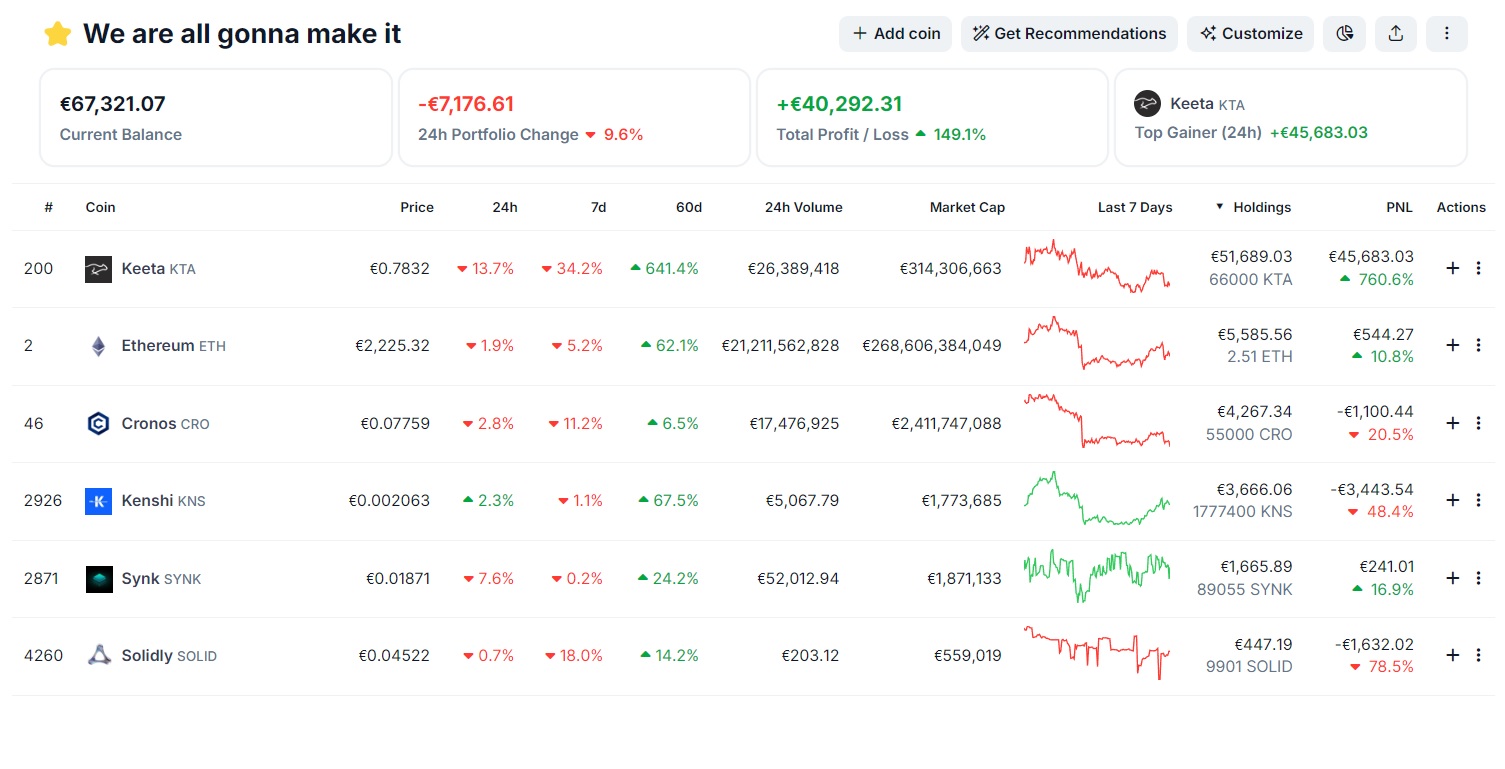The height and width of the screenshot is (769, 1505).
Task: Open the Cronos CRO coin link
Action: coord(165,423)
